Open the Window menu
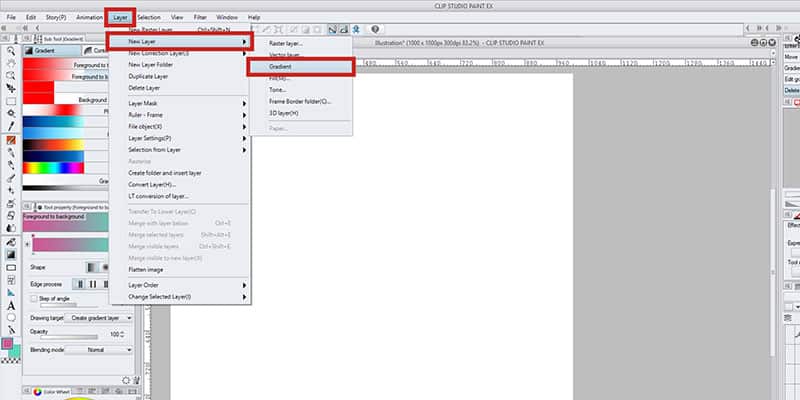Image resolution: width=800 pixels, height=400 pixels. point(227,17)
